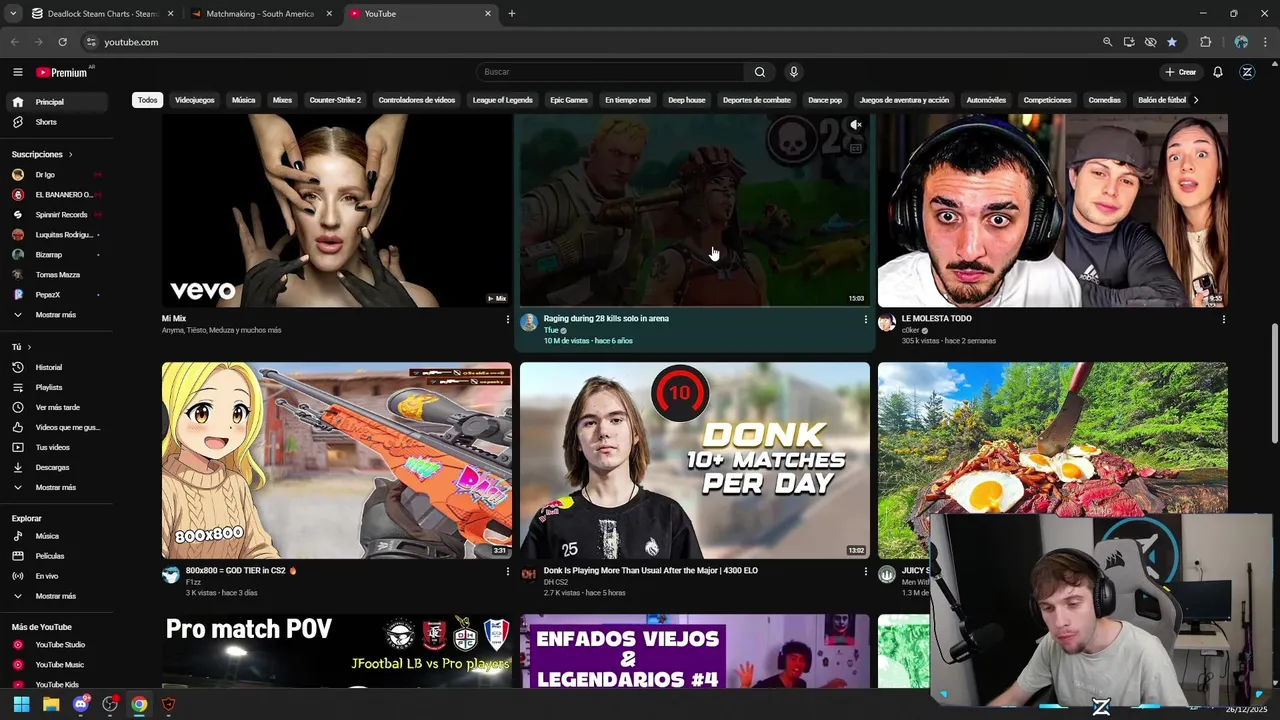Click the Tfue channel avatar

point(528,322)
